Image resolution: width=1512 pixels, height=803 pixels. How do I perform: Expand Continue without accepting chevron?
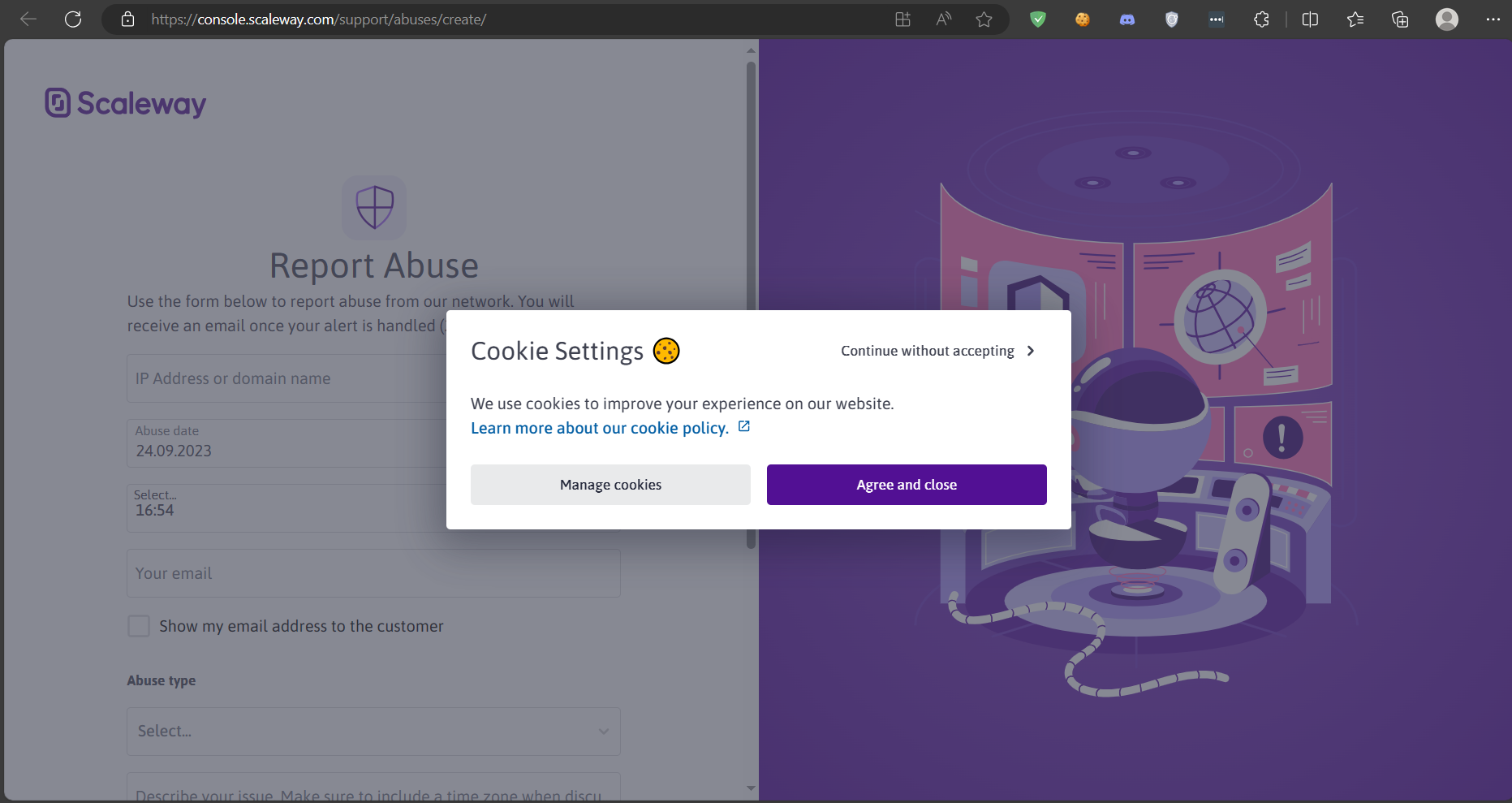[1030, 351]
